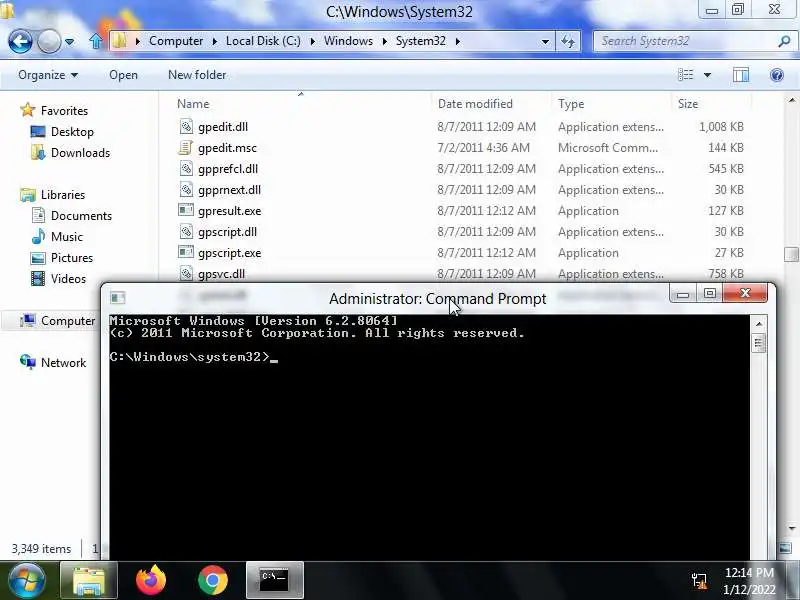Change view using the view icon
The height and width of the screenshot is (600, 800).
[x=685, y=75]
